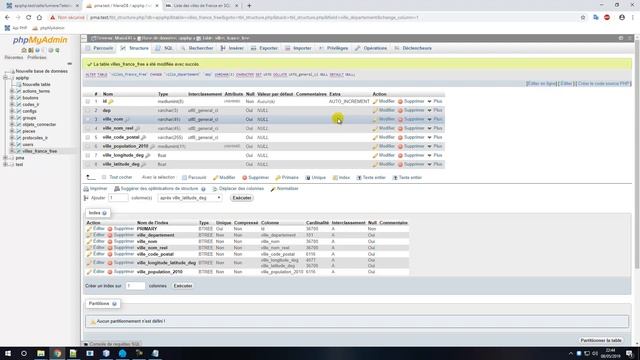Click the red Supprimer icon for the dep column
Image resolution: width=640 pixels, height=360 pixels.
coord(400,110)
